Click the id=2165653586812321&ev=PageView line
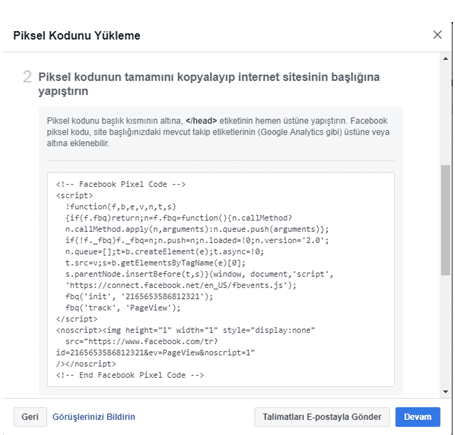Viewport: 455px width, 435px height. (x=155, y=353)
